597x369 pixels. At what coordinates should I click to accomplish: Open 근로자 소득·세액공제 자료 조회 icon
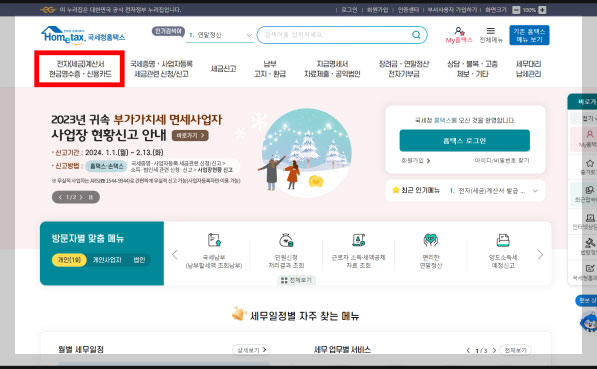(358, 240)
